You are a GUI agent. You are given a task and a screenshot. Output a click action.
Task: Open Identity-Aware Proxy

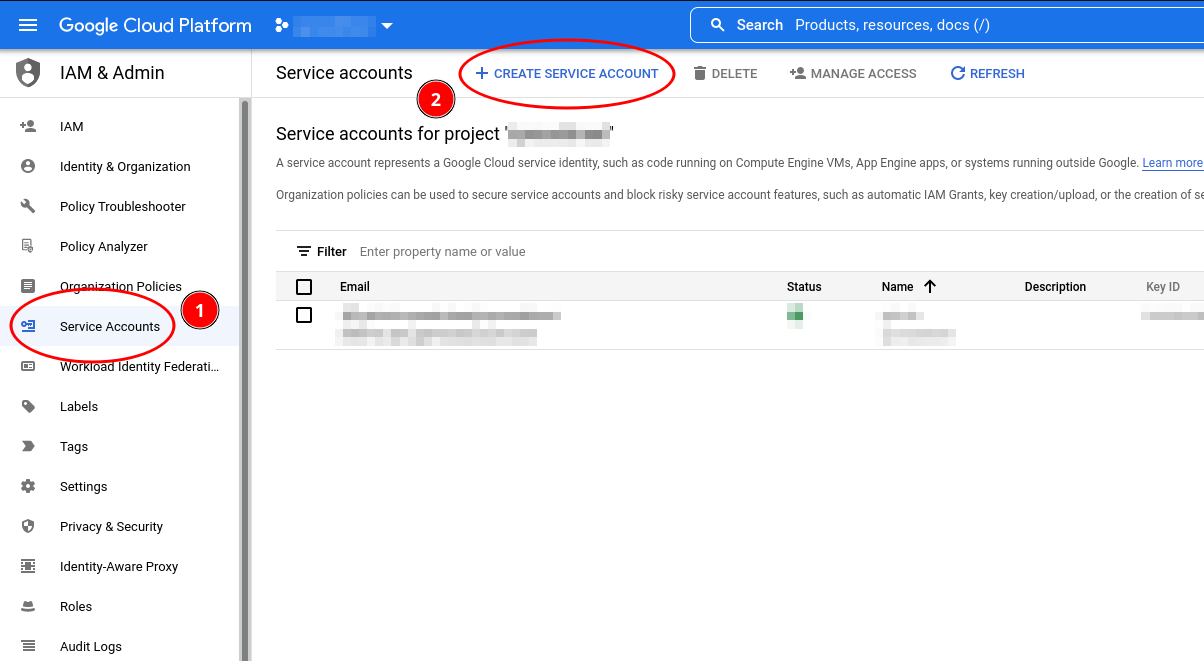pos(120,567)
